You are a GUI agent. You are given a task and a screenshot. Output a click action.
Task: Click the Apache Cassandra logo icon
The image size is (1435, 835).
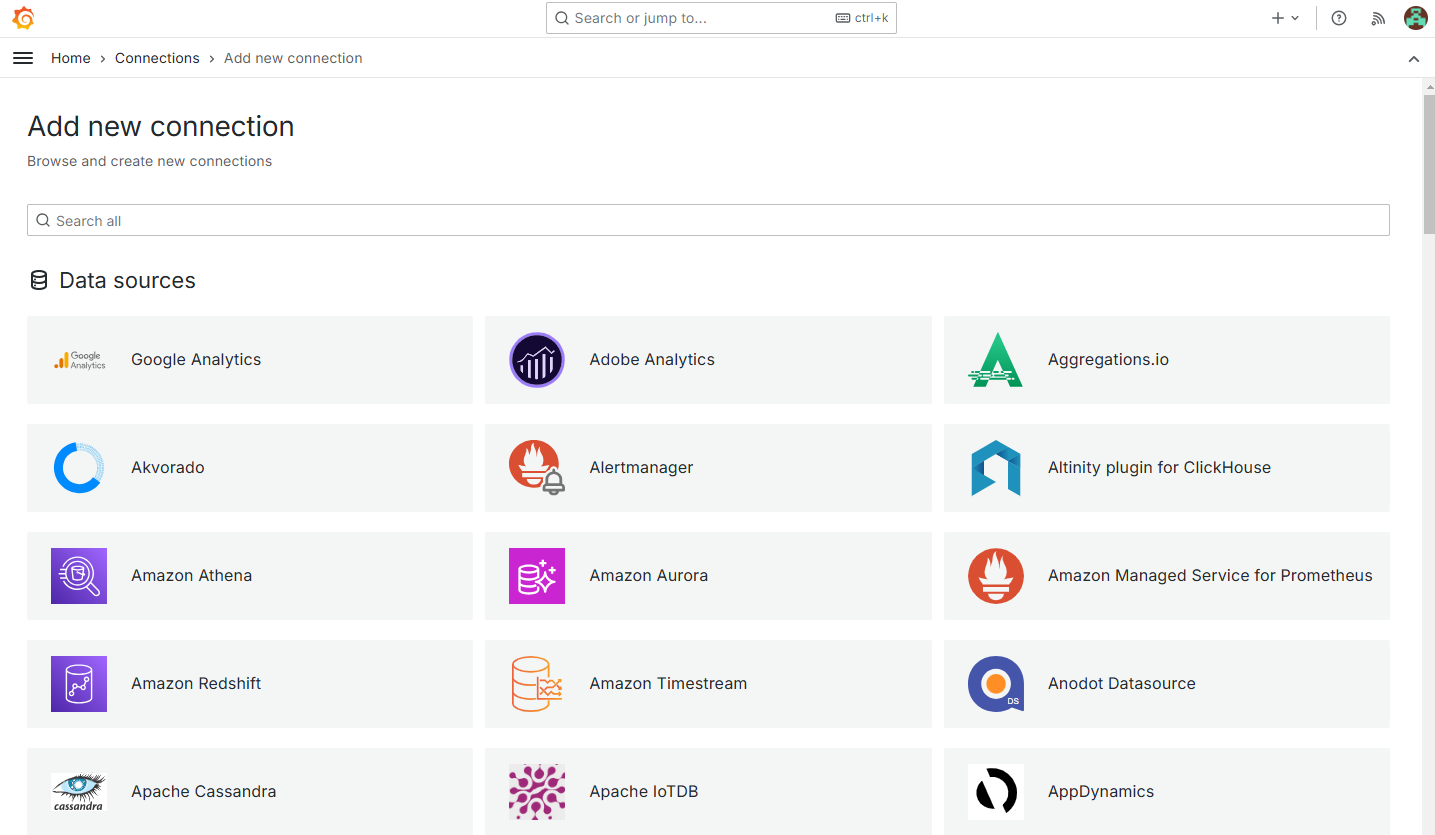click(79, 792)
